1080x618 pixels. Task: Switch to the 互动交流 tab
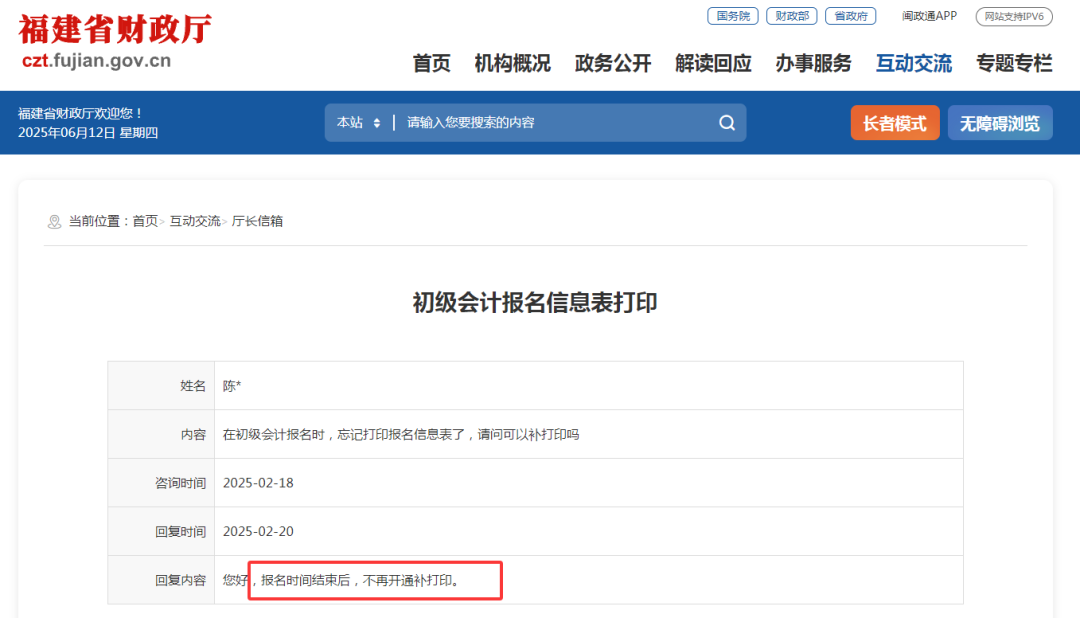(913, 63)
